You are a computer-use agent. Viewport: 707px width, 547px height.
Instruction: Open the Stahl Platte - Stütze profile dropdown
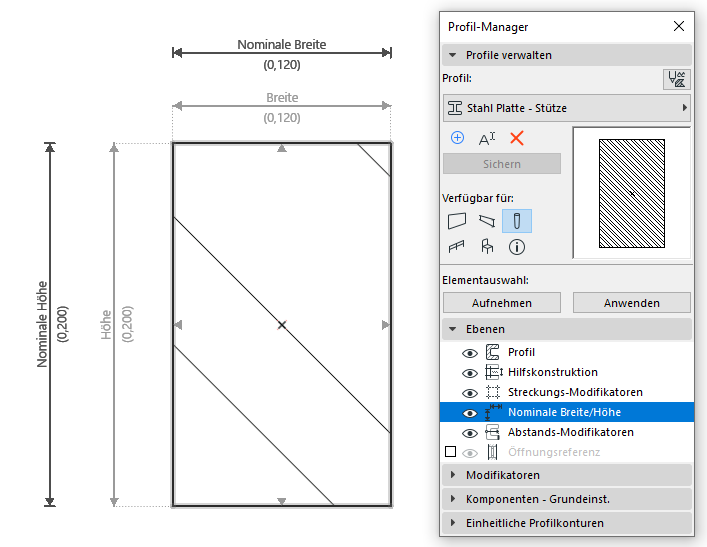[x=567, y=108]
